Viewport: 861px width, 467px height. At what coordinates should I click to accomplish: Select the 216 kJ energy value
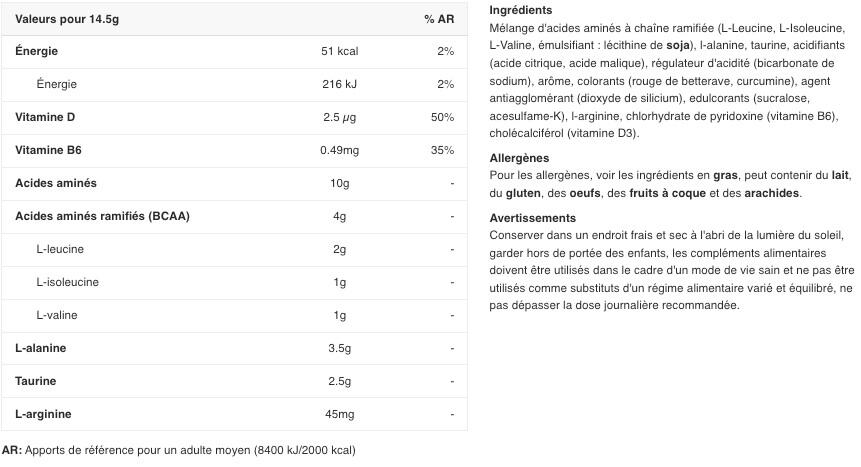point(340,84)
